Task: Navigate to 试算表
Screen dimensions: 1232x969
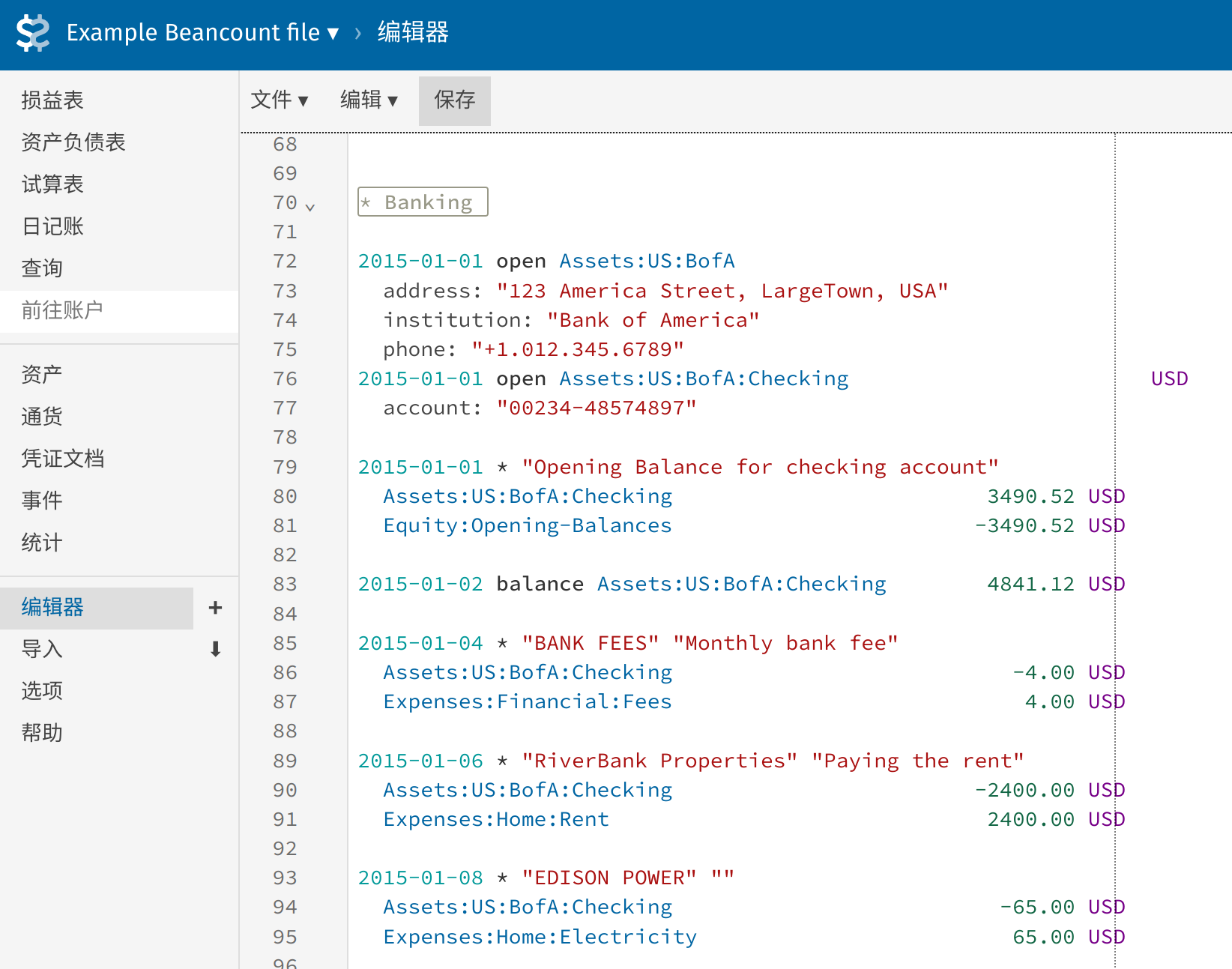Action: (52, 184)
